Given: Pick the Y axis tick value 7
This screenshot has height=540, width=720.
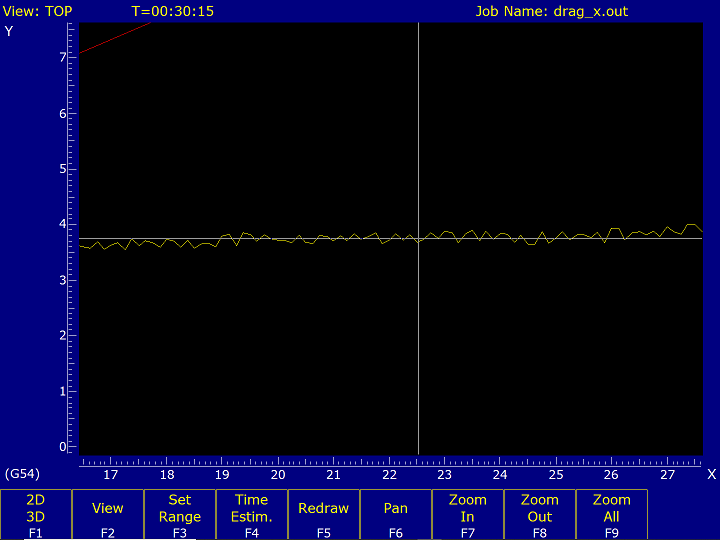Looking at the screenshot, I should point(63,57).
